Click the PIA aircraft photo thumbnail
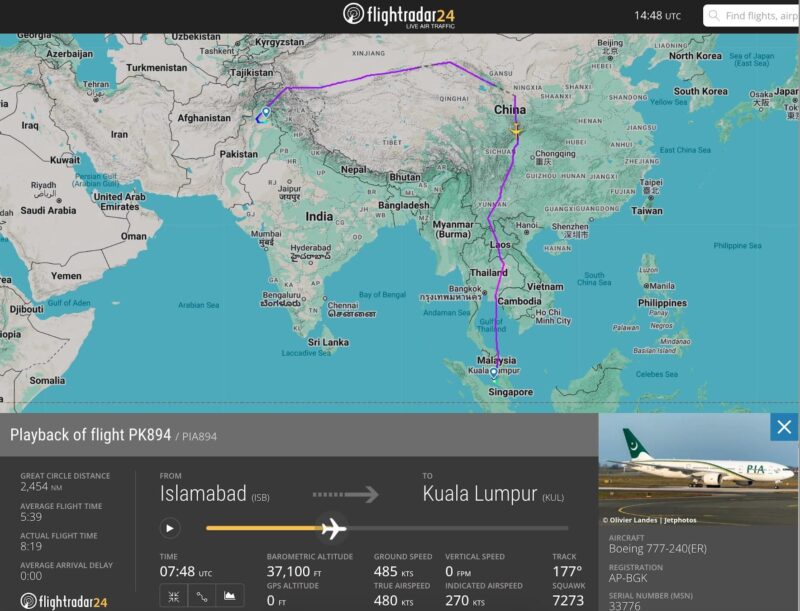The width and height of the screenshot is (800, 611). tap(697, 469)
